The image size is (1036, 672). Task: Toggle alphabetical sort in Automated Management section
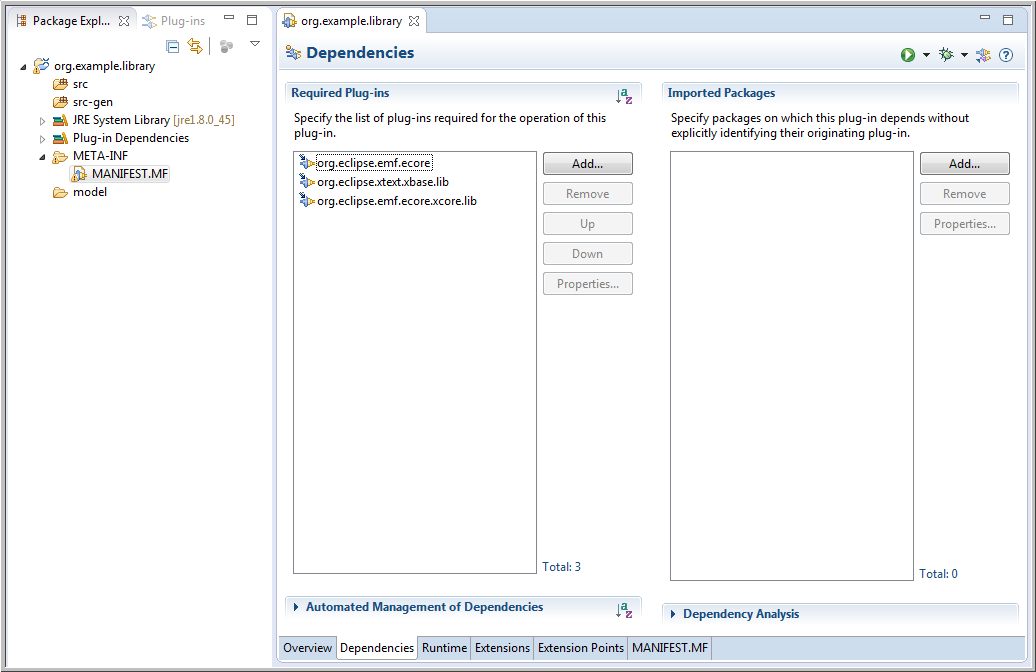coord(624,609)
